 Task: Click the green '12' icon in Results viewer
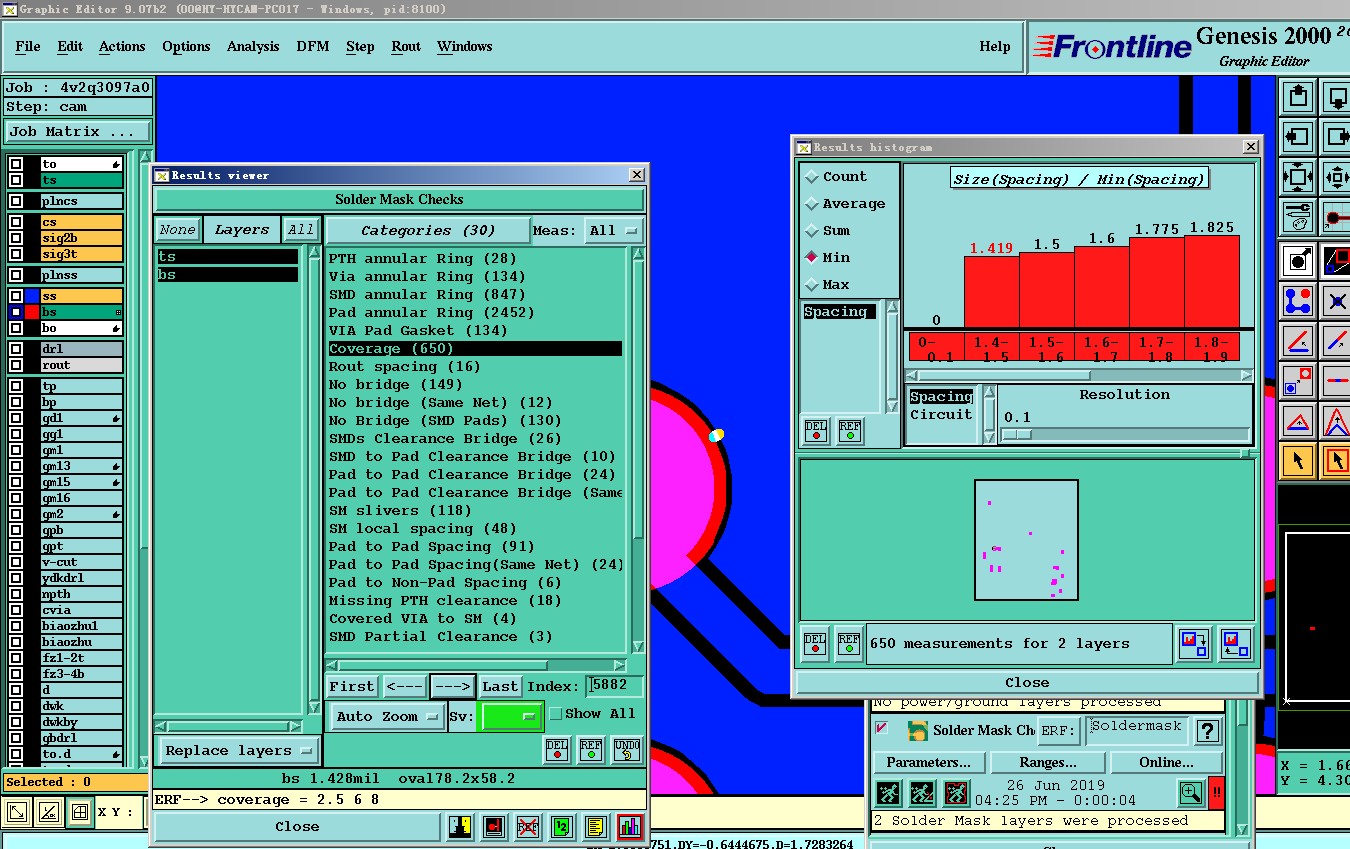pos(562,827)
